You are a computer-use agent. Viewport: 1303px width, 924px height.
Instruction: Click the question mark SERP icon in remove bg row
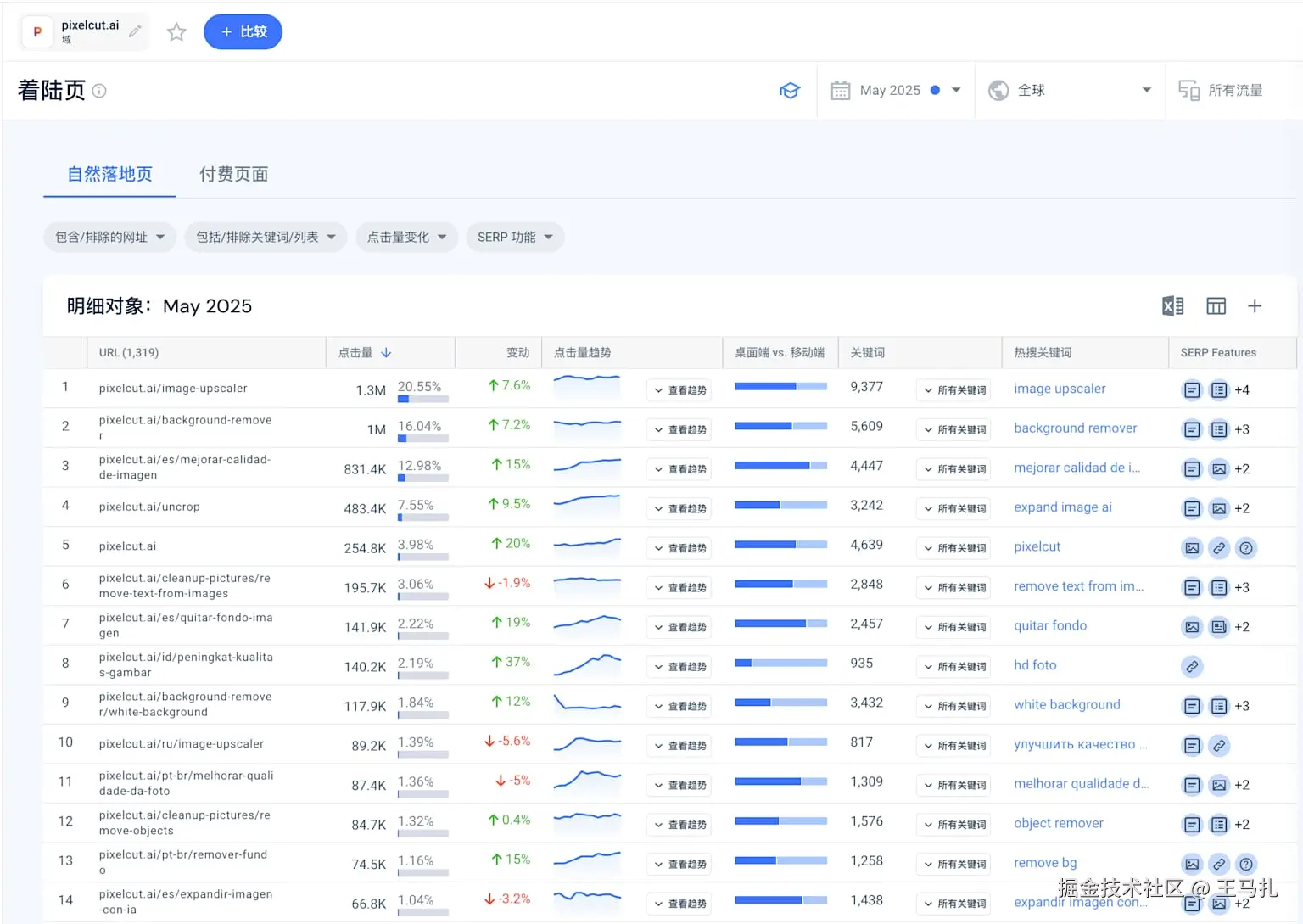pyautogui.click(x=1246, y=864)
